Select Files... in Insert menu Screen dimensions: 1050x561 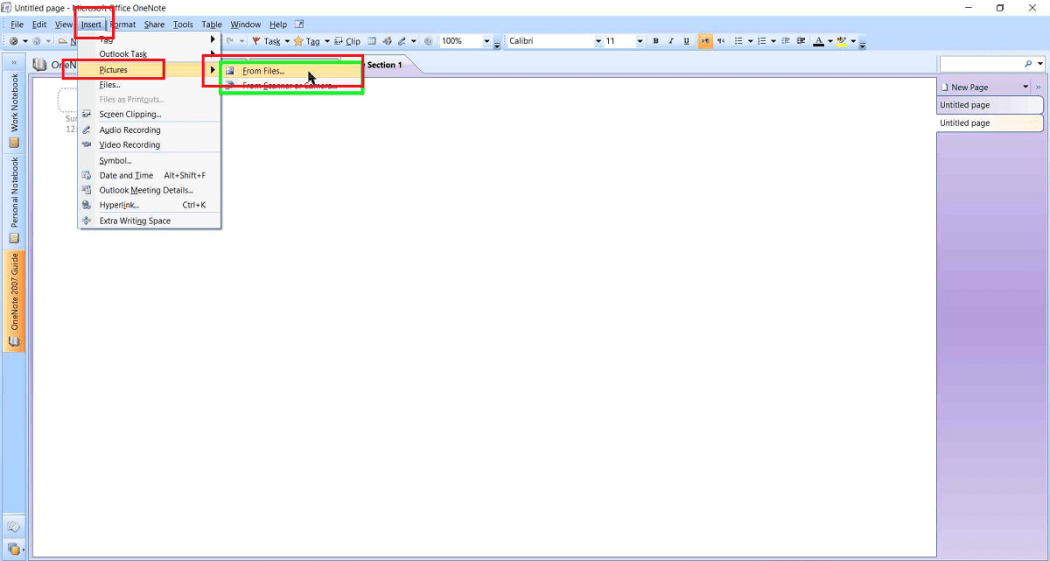pos(150,85)
